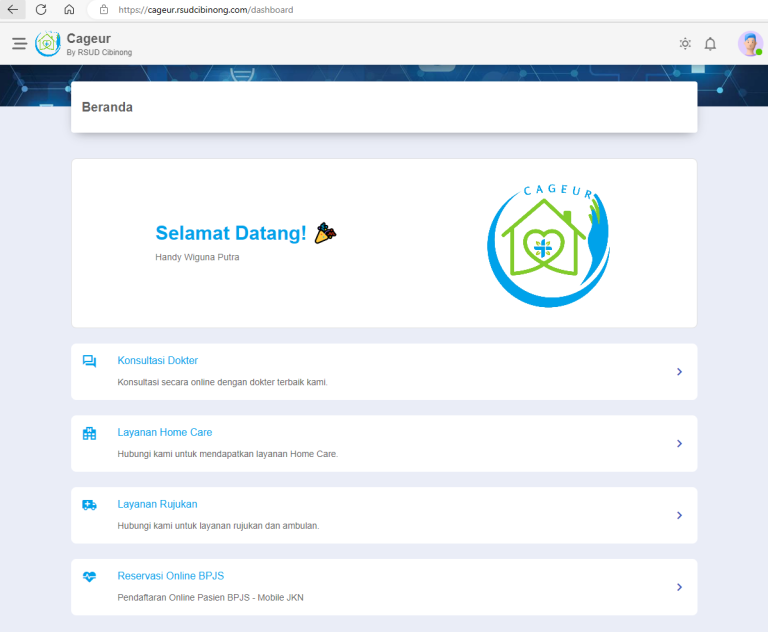
Task: Open the Layanan Rujukan link
Action: [x=157, y=504]
